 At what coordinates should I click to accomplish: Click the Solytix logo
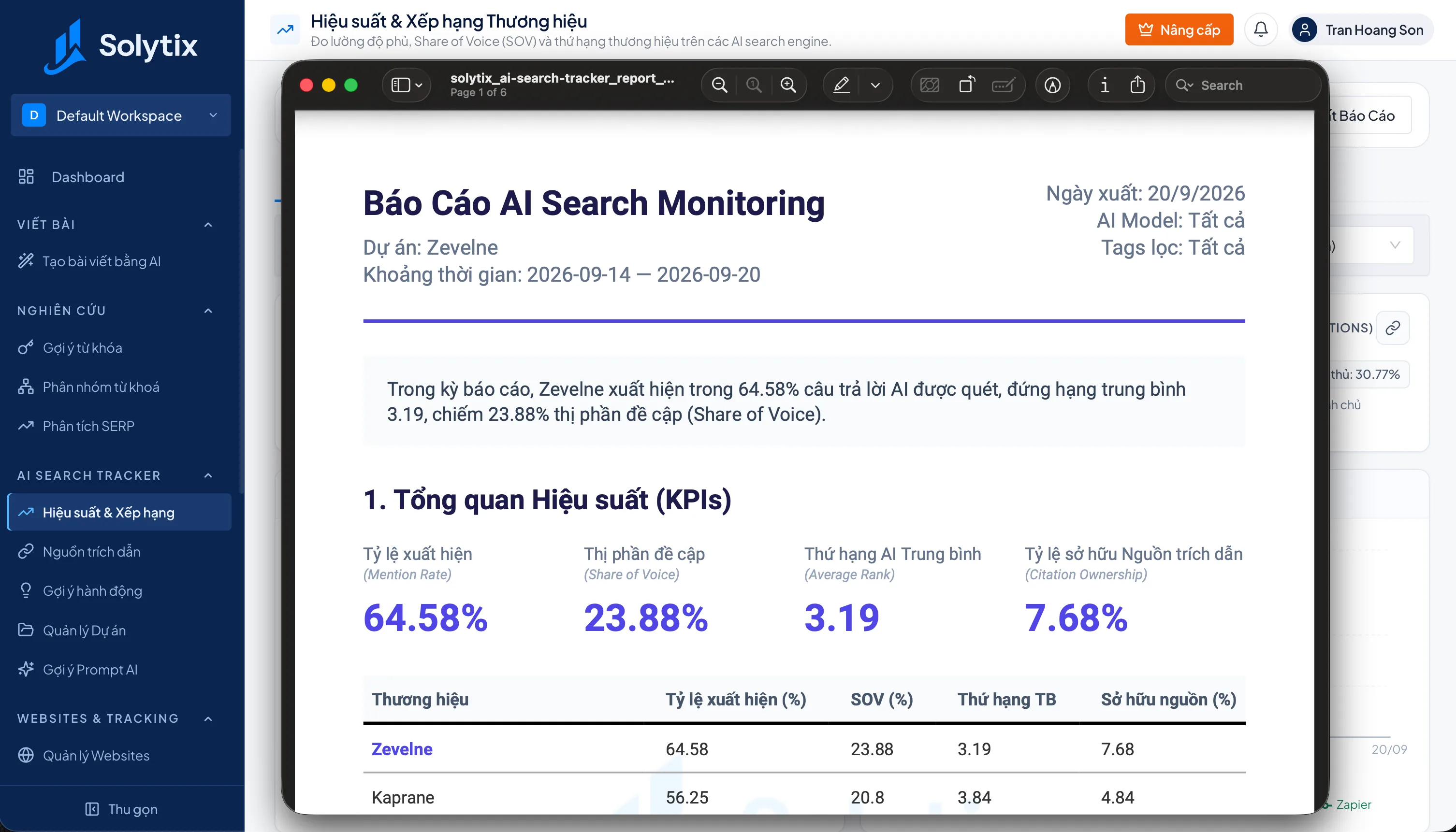(x=121, y=46)
